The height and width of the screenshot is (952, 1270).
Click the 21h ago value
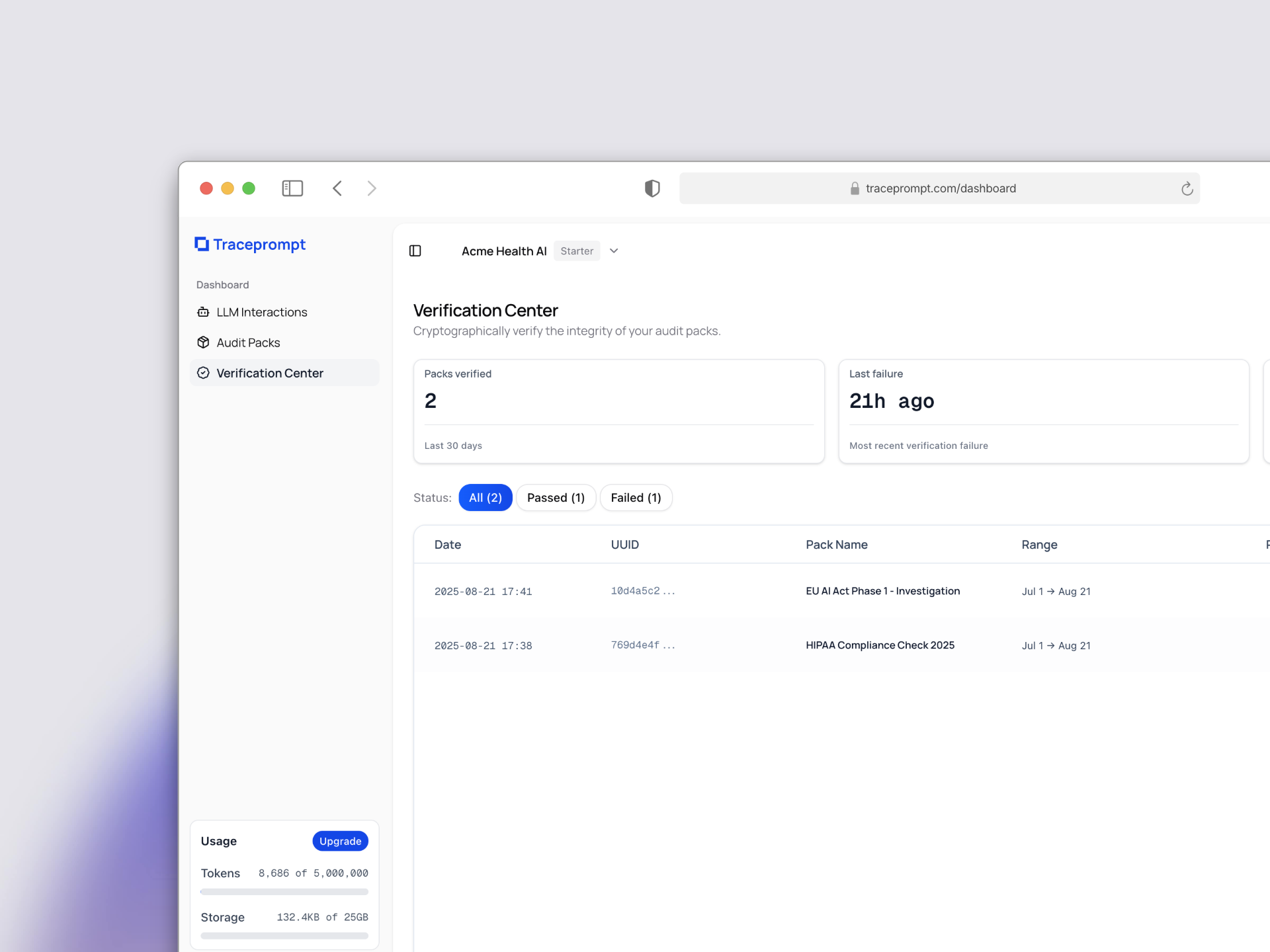(x=892, y=401)
